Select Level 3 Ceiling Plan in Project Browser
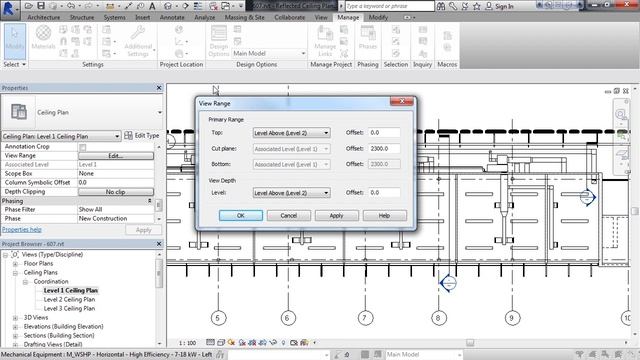The image size is (640, 360). point(69,309)
